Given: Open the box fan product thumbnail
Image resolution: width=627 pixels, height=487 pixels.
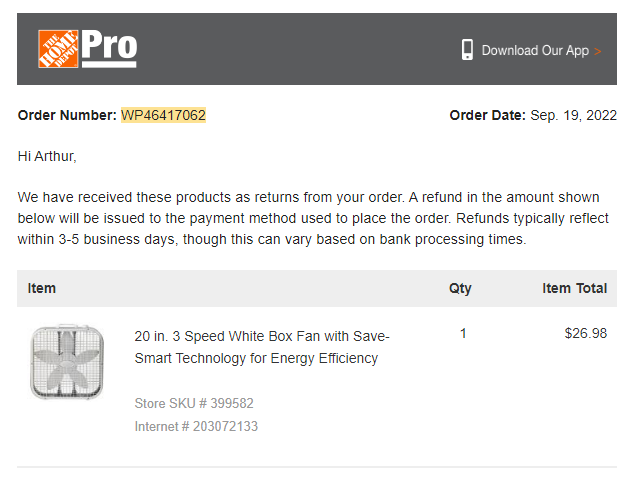Looking at the screenshot, I should click(x=67, y=361).
